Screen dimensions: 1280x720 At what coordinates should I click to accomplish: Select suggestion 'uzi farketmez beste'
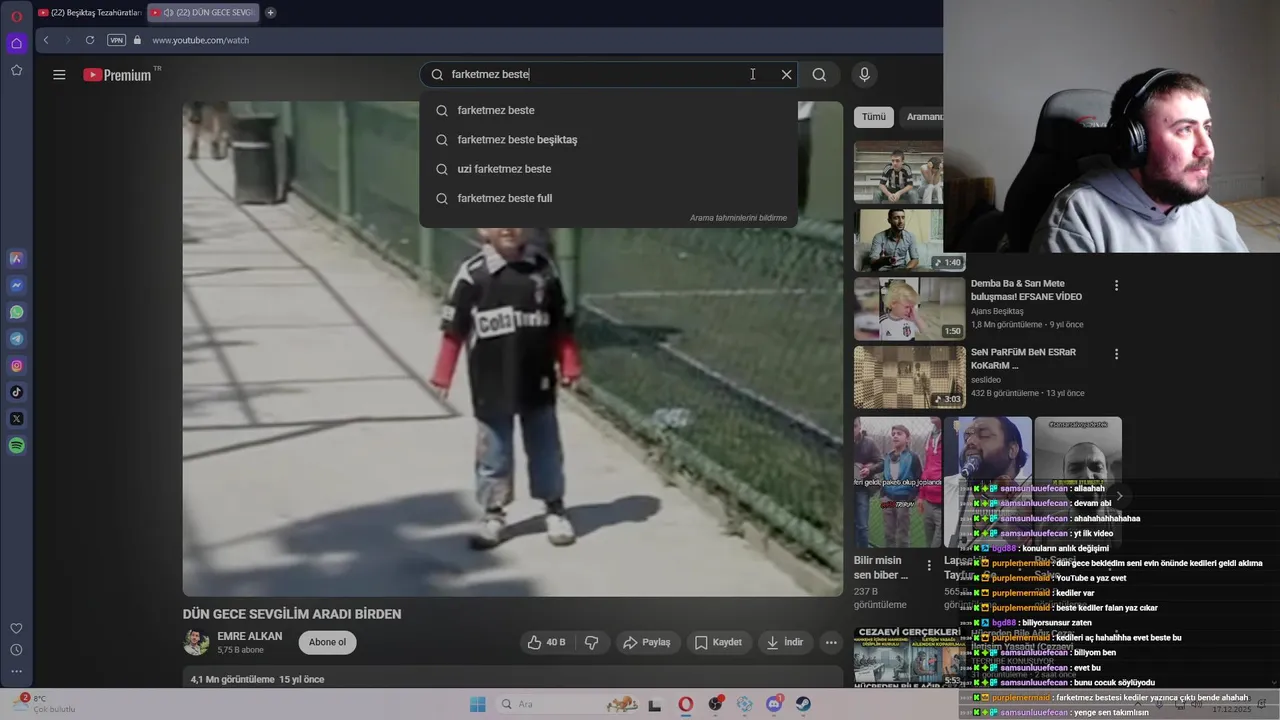[x=608, y=169]
